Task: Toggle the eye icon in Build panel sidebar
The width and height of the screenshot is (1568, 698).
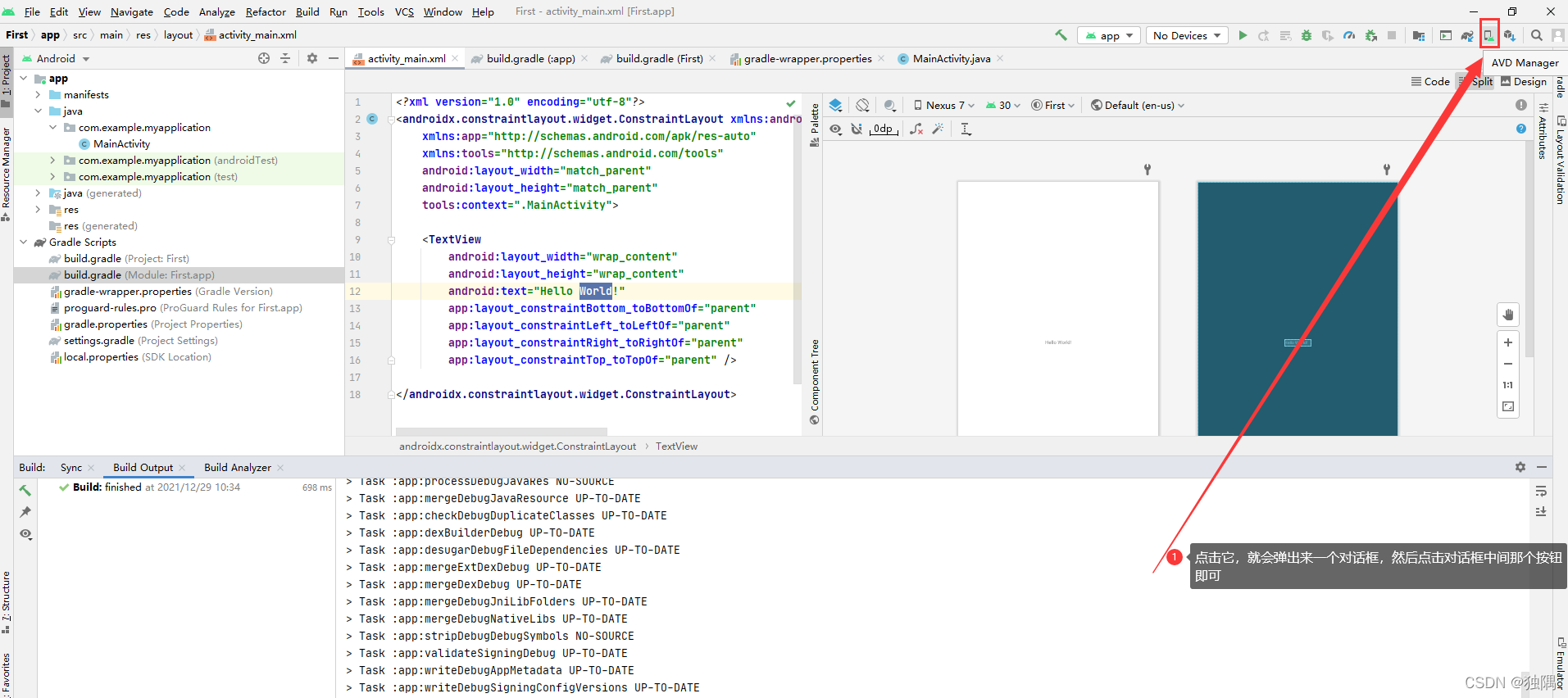Action: click(26, 534)
